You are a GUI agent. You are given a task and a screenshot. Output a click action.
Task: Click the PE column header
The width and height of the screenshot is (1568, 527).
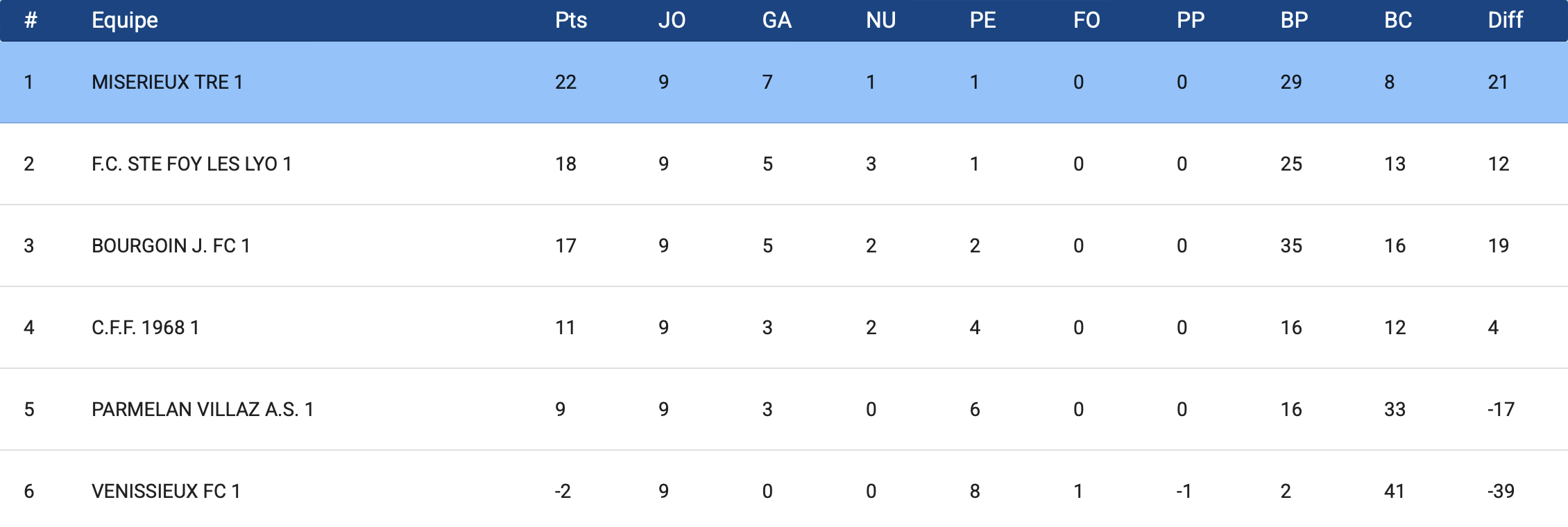tap(982, 20)
